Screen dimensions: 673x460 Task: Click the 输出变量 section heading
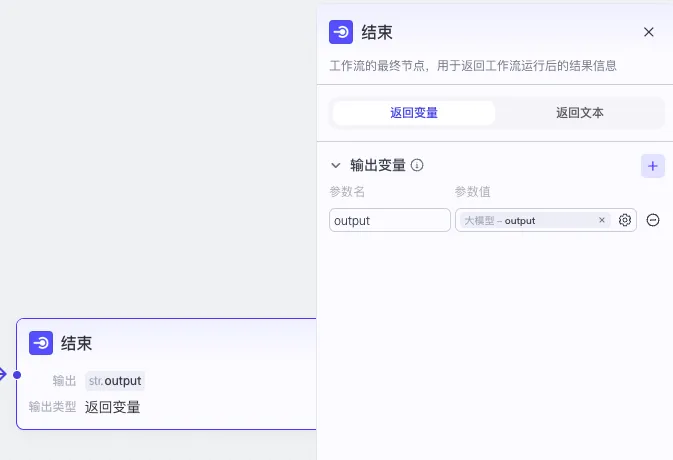click(378, 165)
